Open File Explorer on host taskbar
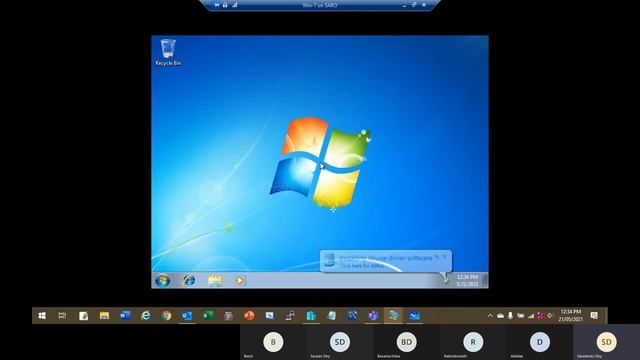Screen dimensions: 640x360 (104, 316)
